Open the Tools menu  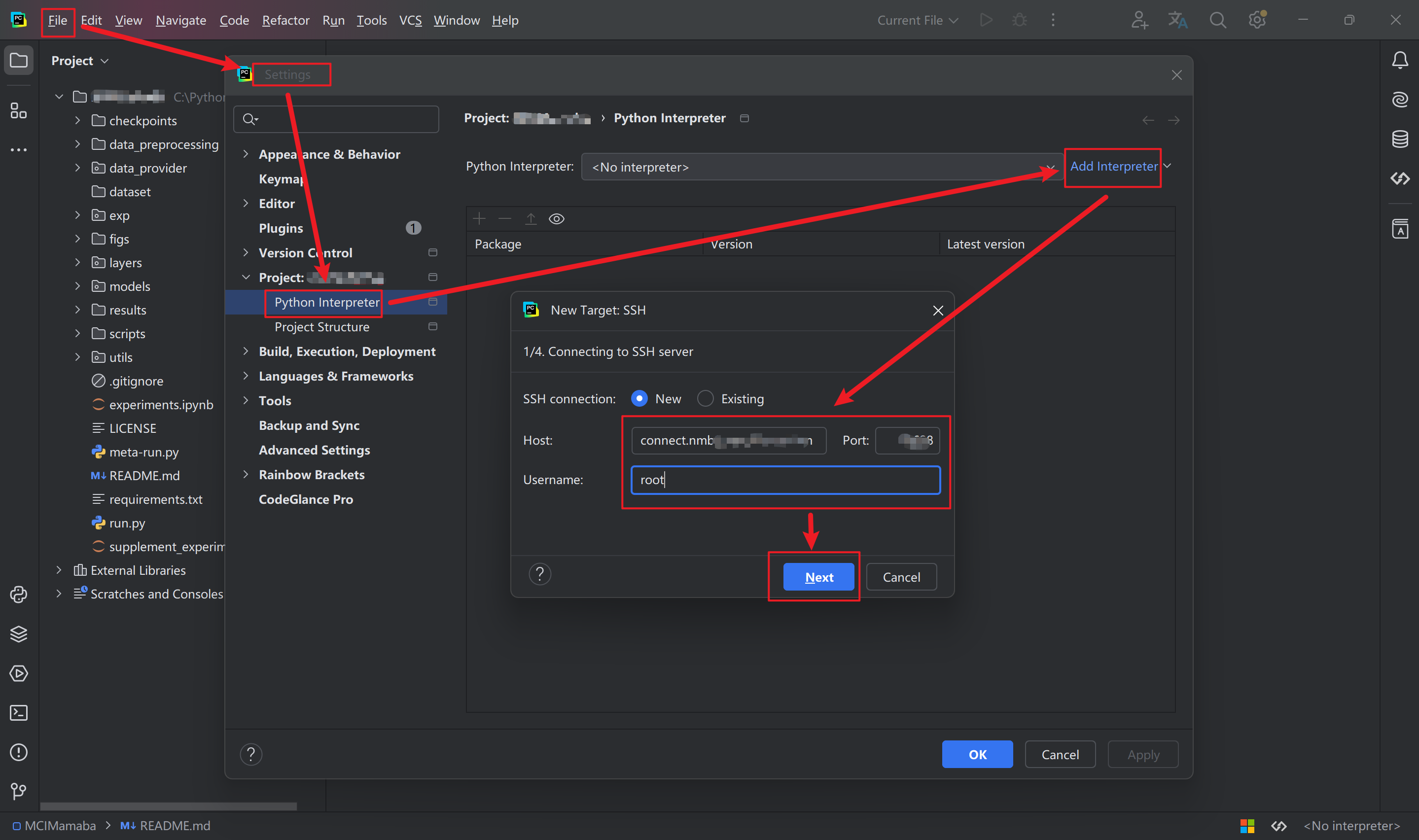pyautogui.click(x=371, y=20)
